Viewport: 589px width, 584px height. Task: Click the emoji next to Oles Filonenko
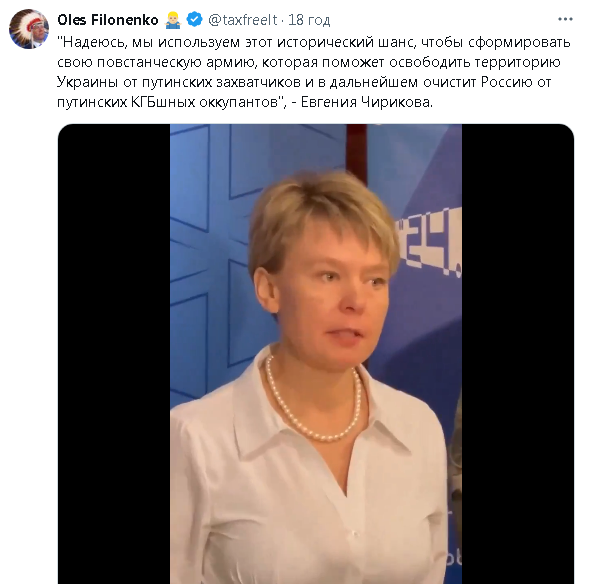(173, 20)
